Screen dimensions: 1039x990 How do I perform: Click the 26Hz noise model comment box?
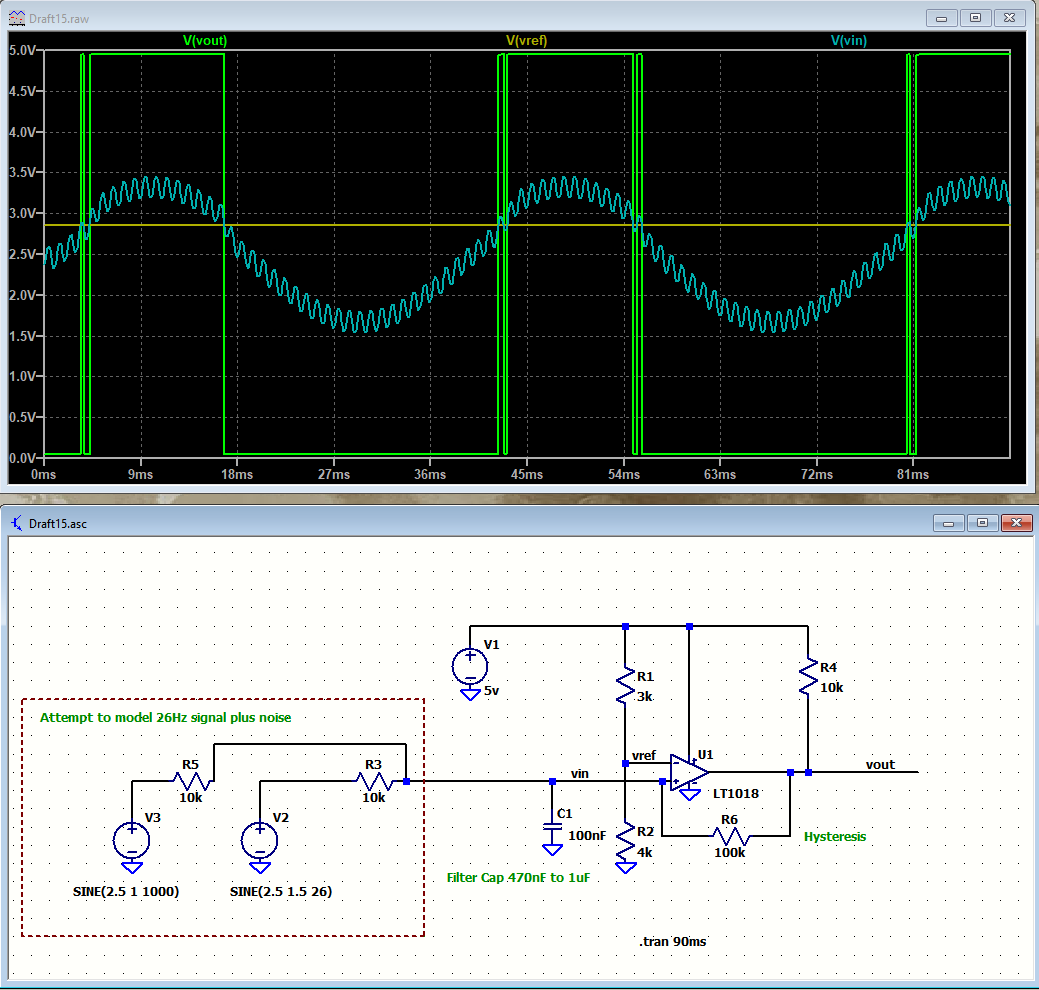click(x=164, y=717)
